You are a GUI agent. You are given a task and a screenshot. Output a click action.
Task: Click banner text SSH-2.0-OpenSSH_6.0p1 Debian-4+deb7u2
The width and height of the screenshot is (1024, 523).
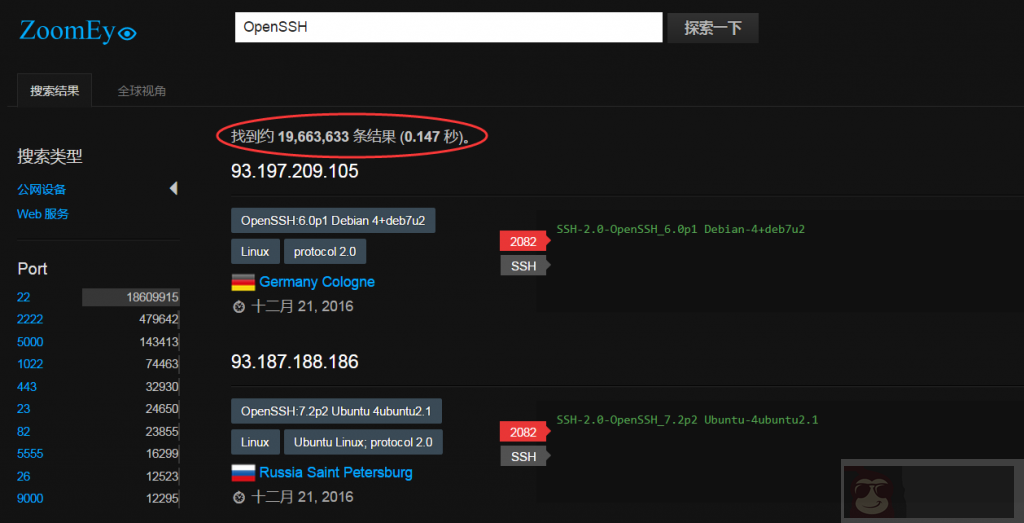pyautogui.click(x=680, y=229)
